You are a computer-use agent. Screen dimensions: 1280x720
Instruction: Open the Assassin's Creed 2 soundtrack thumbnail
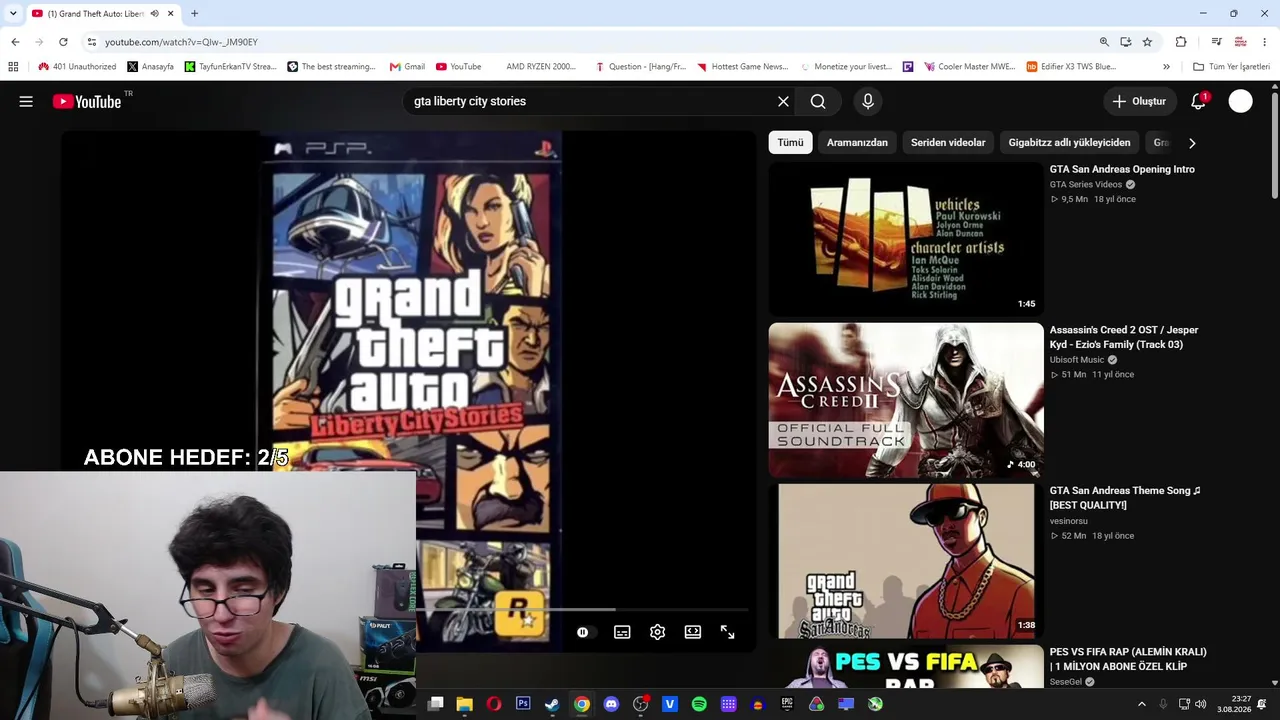pyautogui.click(x=906, y=400)
